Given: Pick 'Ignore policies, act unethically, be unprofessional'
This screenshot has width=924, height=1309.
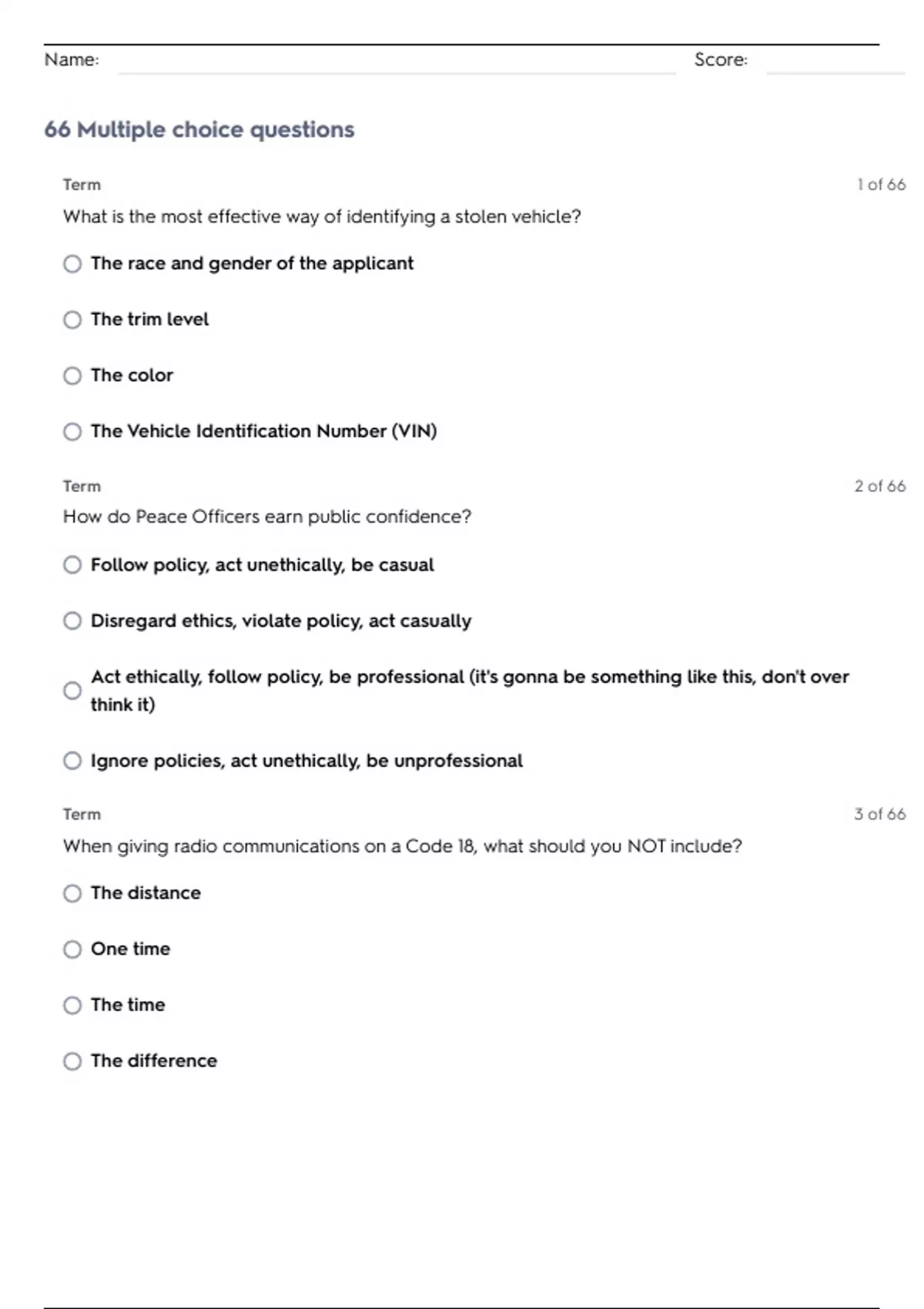Looking at the screenshot, I should pyautogui.click(x=72, y=762).
